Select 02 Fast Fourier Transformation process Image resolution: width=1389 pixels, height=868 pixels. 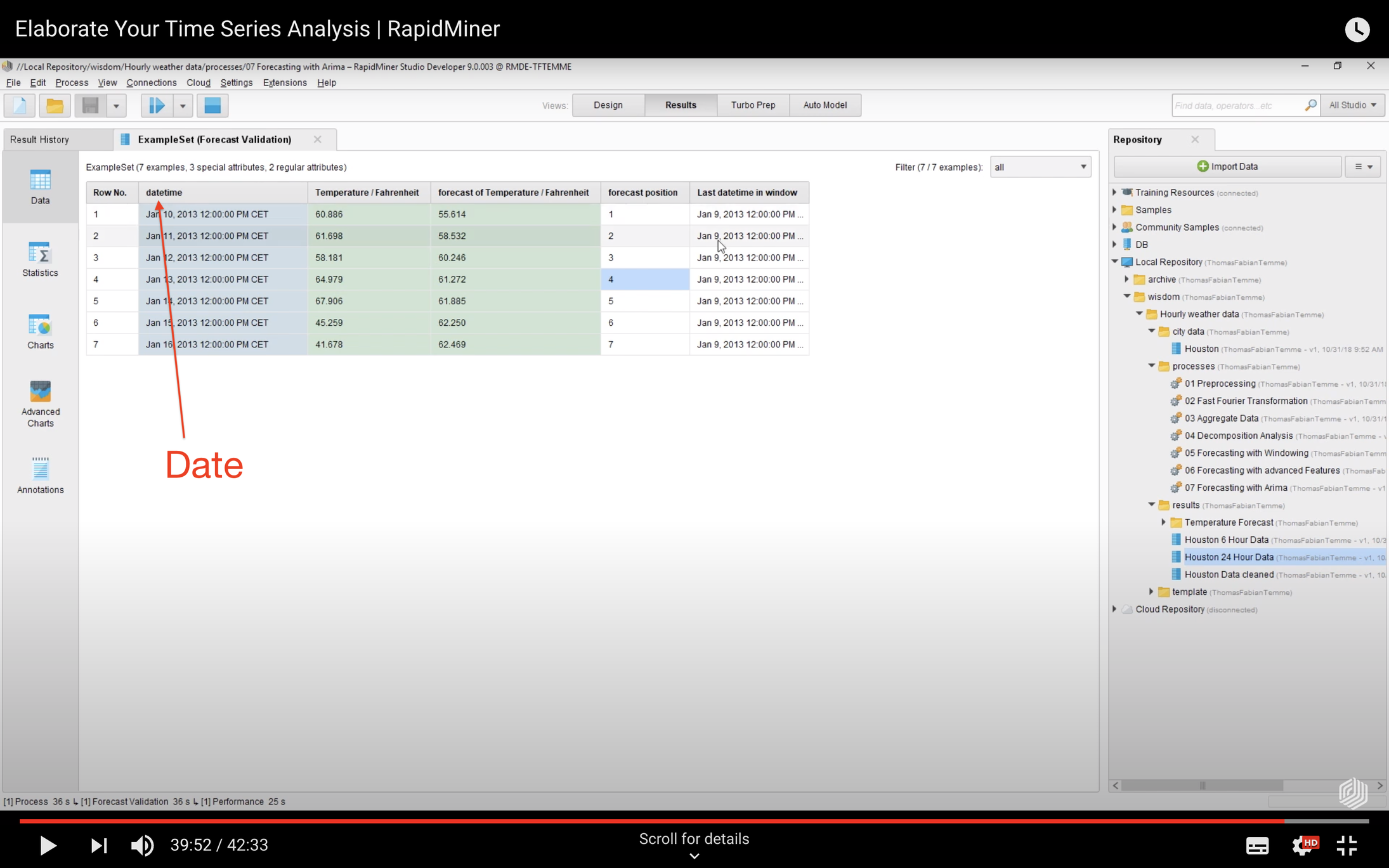[1246, 401]
